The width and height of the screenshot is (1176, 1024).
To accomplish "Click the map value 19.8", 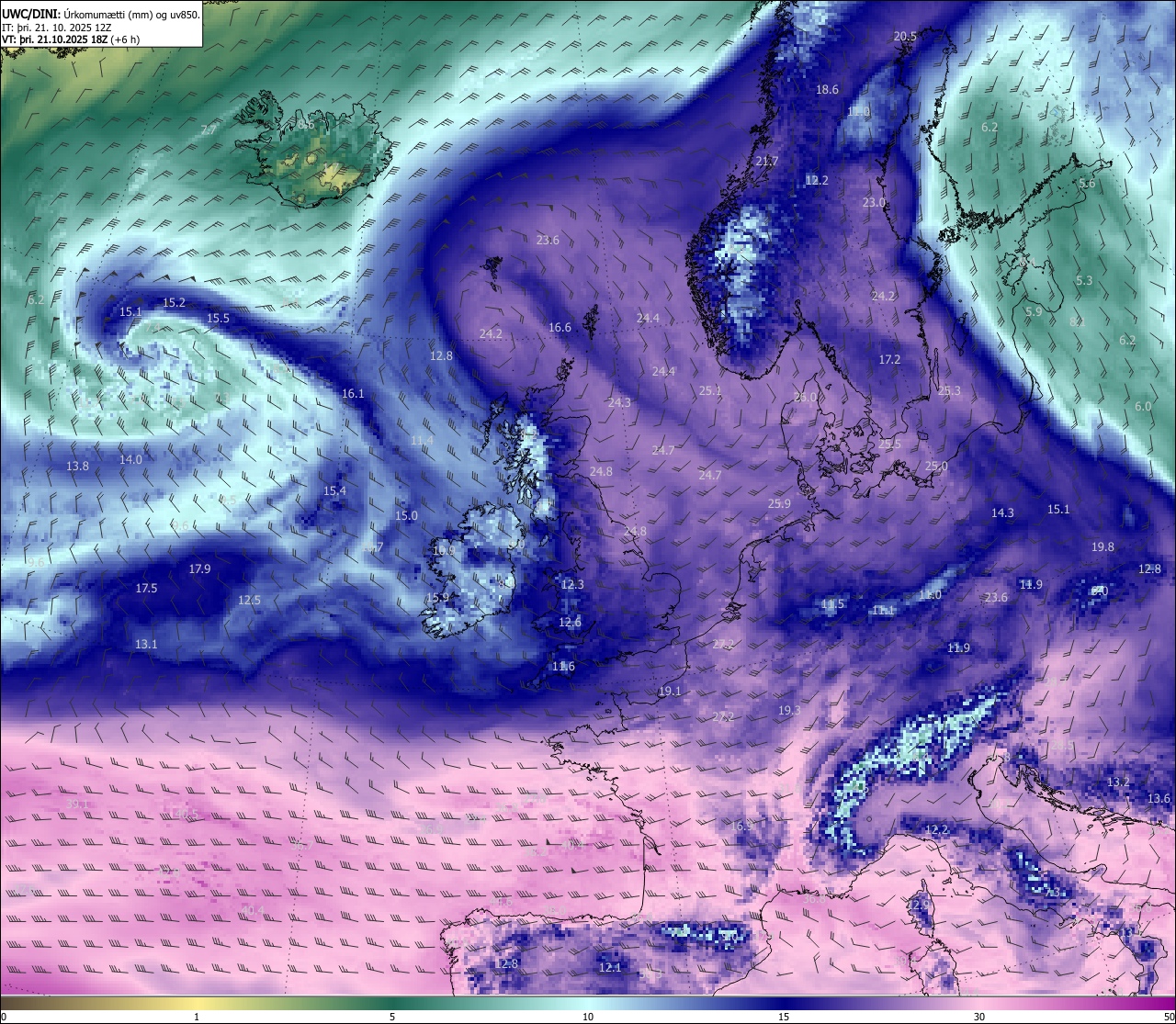I will (1102, 547).
